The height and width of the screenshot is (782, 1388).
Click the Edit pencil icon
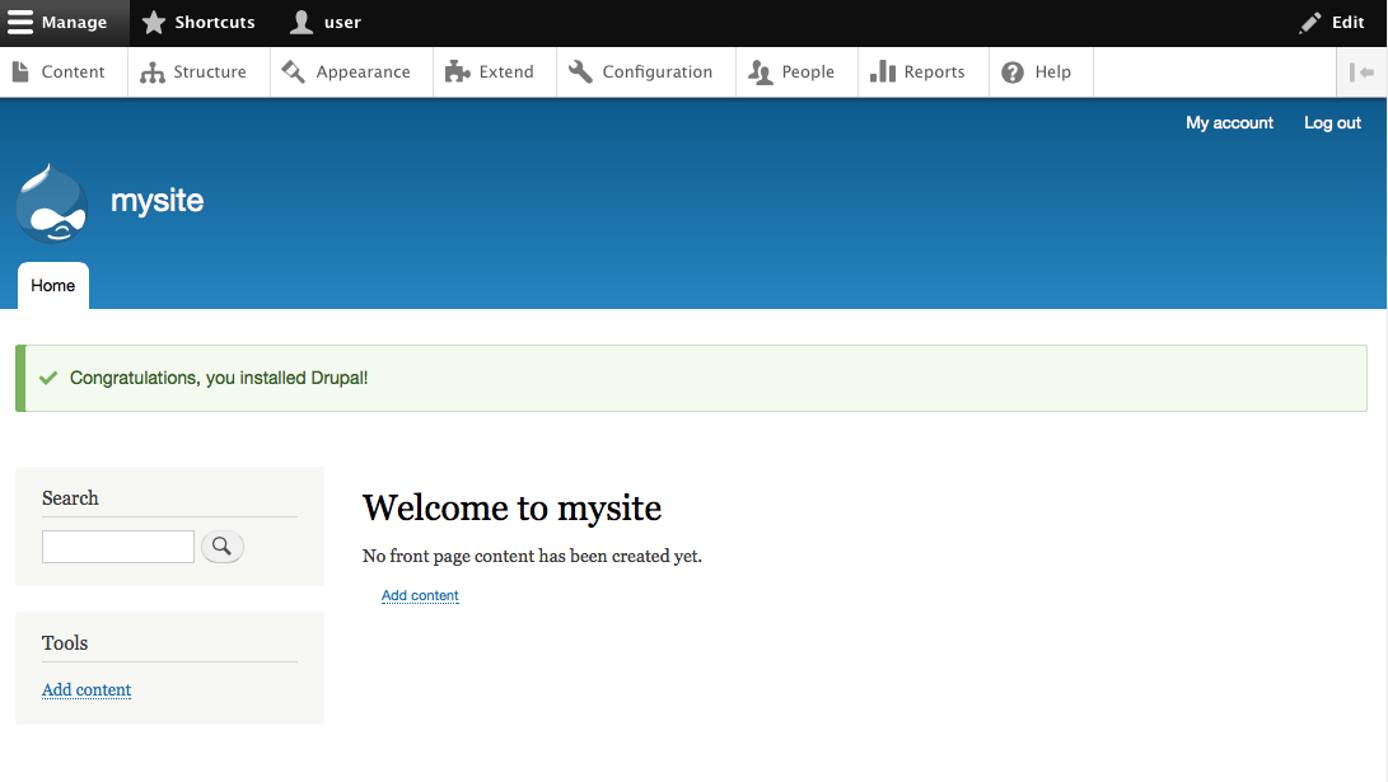[x=1310, y=22]
